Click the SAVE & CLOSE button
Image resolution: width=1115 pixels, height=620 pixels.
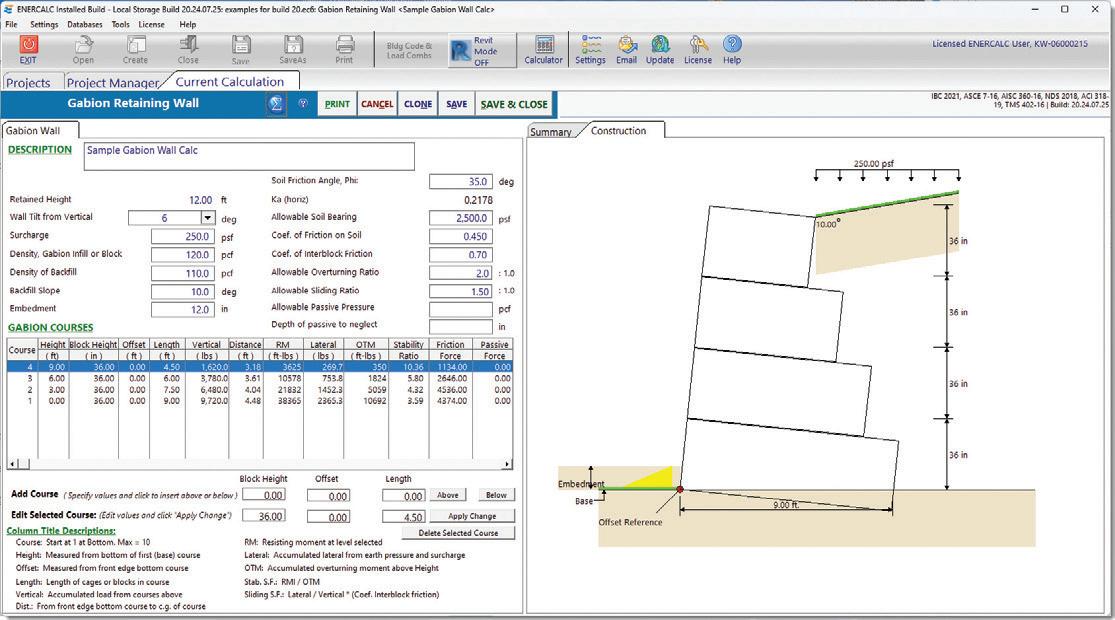(x=514, y=104)
